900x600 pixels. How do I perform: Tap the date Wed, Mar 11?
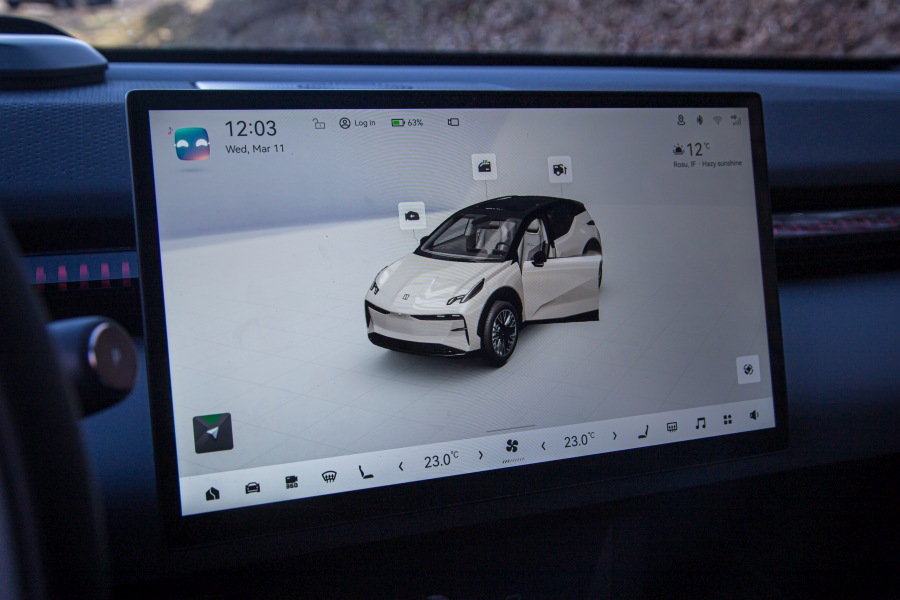(x=255, y=149)
